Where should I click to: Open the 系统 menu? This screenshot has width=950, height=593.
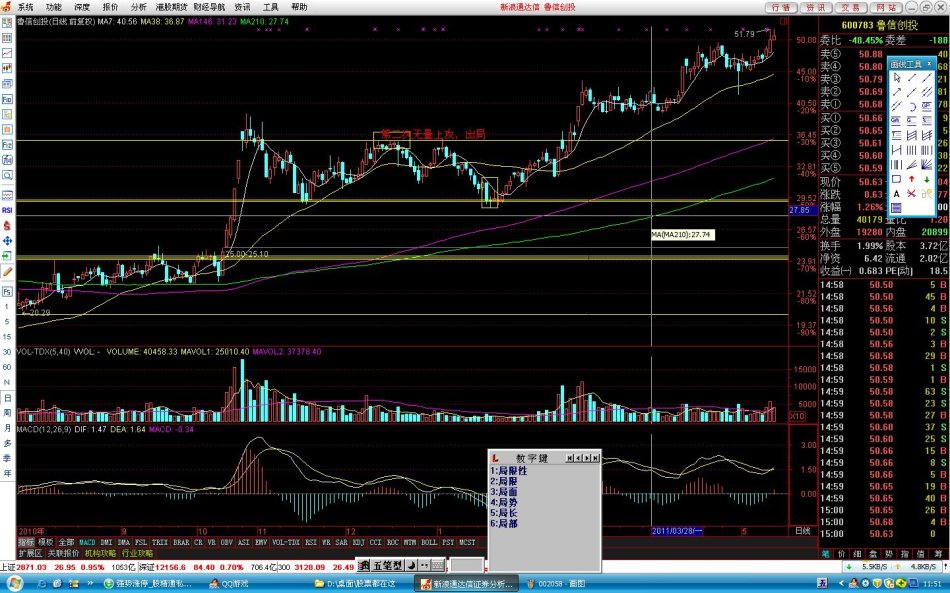(25, 6)
